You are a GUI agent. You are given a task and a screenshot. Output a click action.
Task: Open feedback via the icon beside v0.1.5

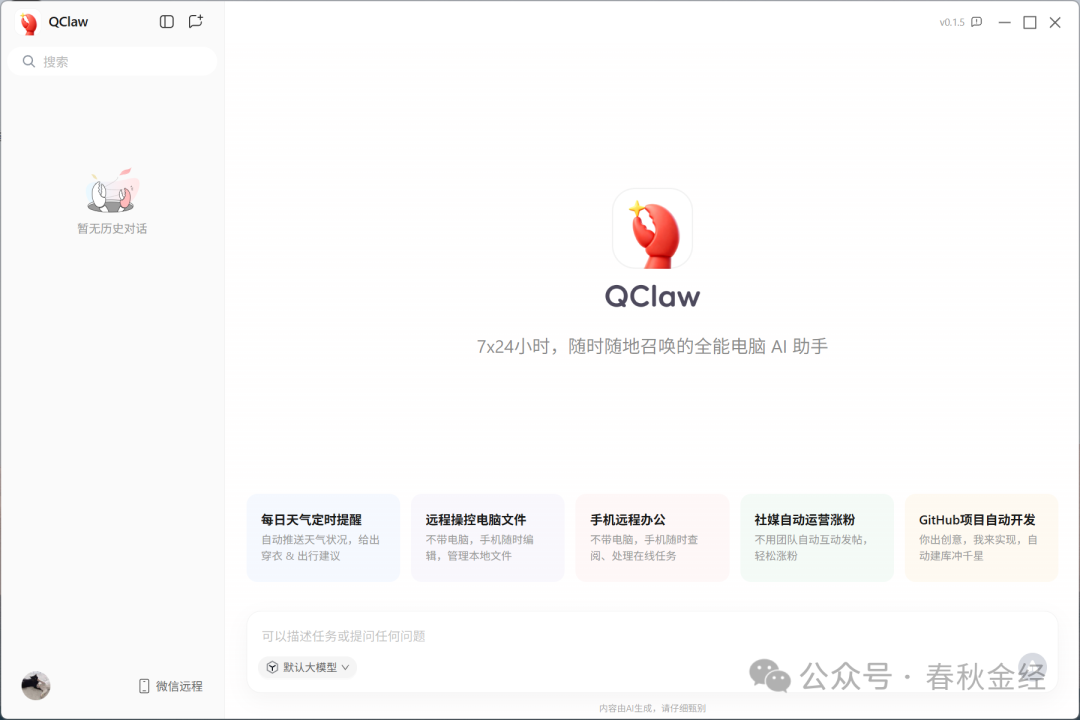tap(977, 22)
